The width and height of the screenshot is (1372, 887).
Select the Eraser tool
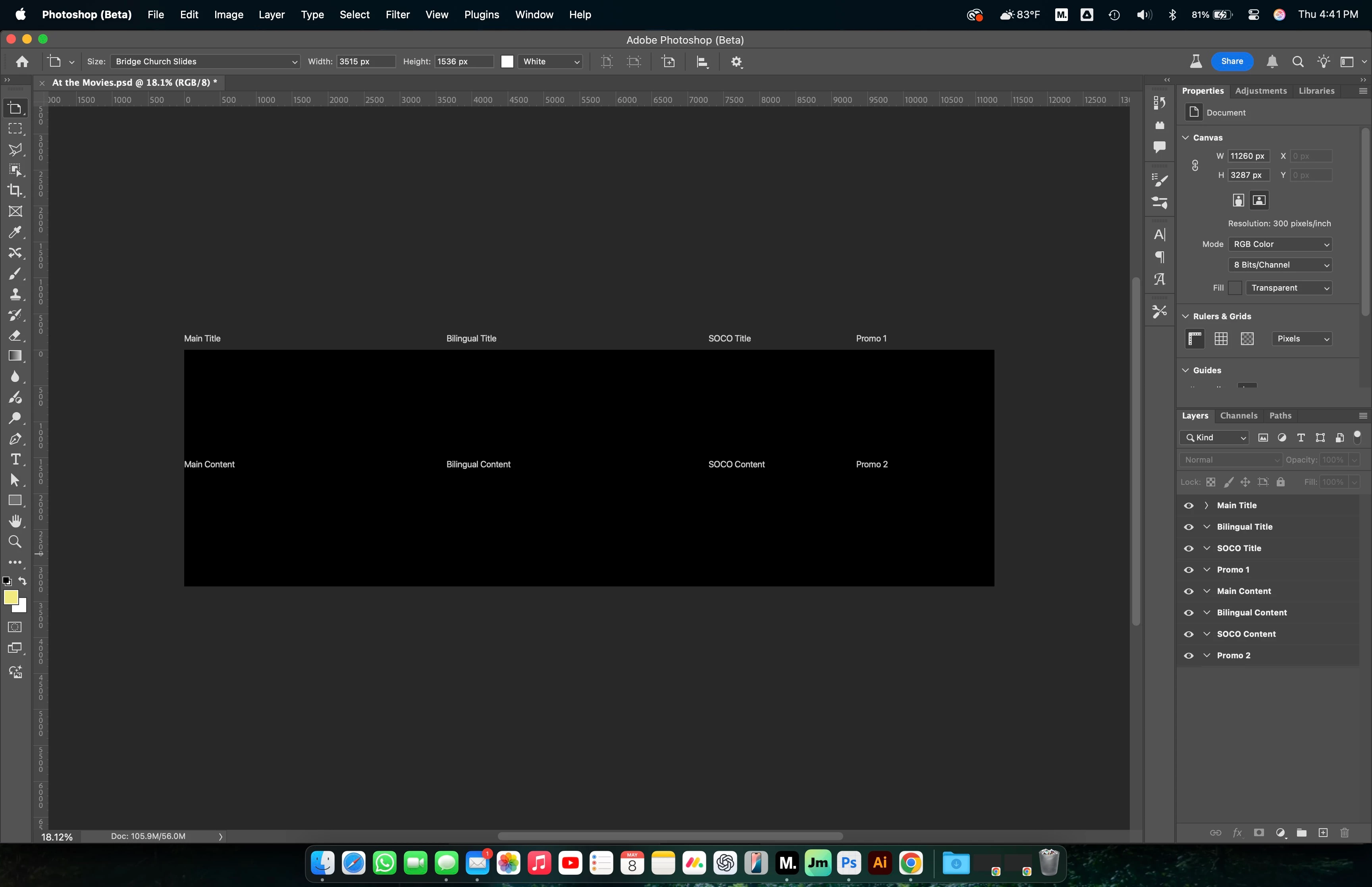click(15, 336)
